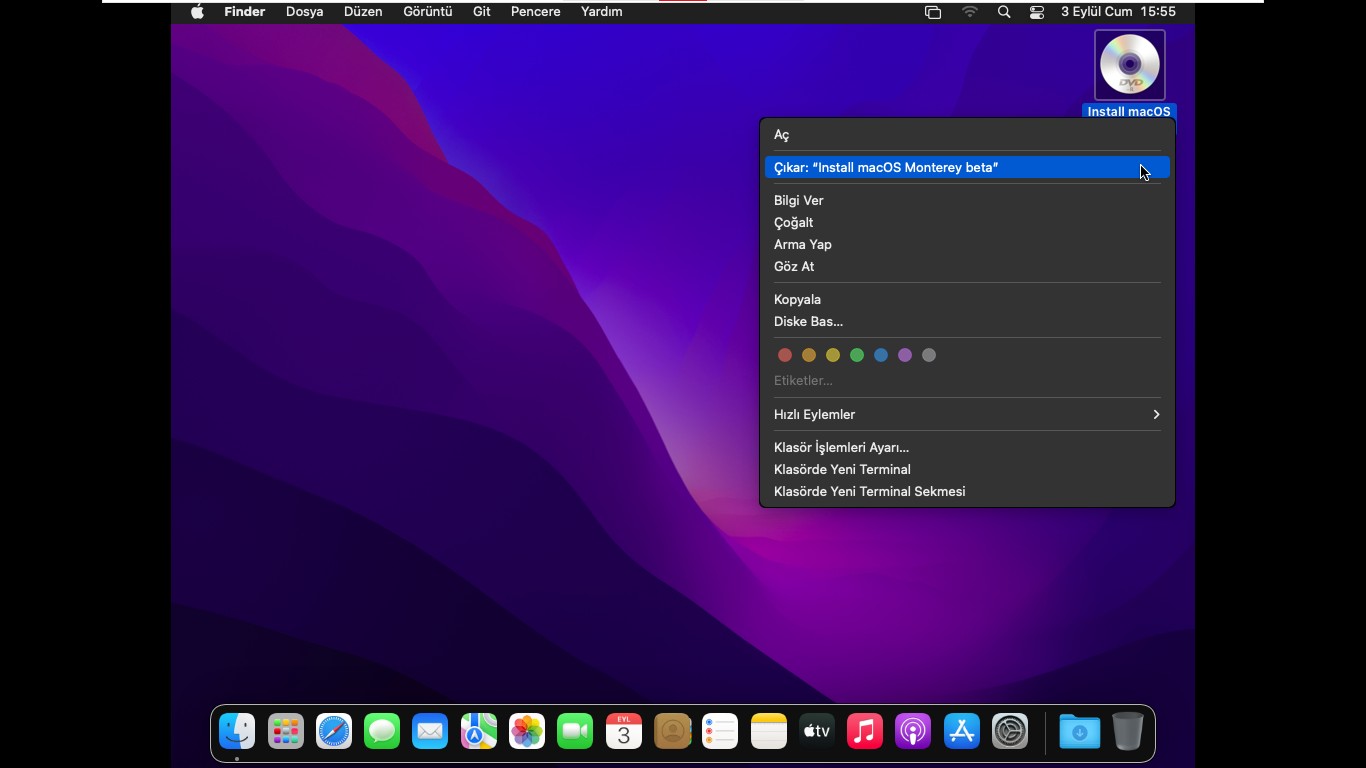The width and height of the screenshot is (1366, 768).
Task: Open Finder from the Dock
Action: [x=237, y=732]
